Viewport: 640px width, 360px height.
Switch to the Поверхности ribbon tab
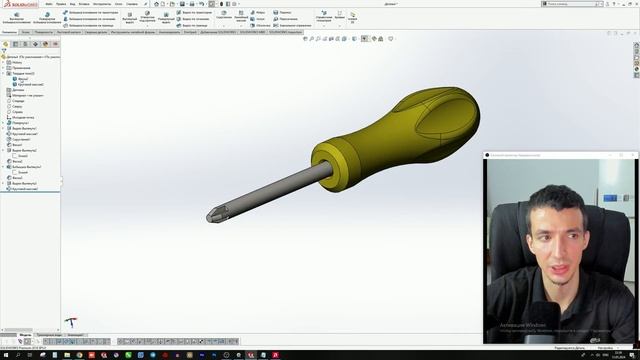click(44, 32)
